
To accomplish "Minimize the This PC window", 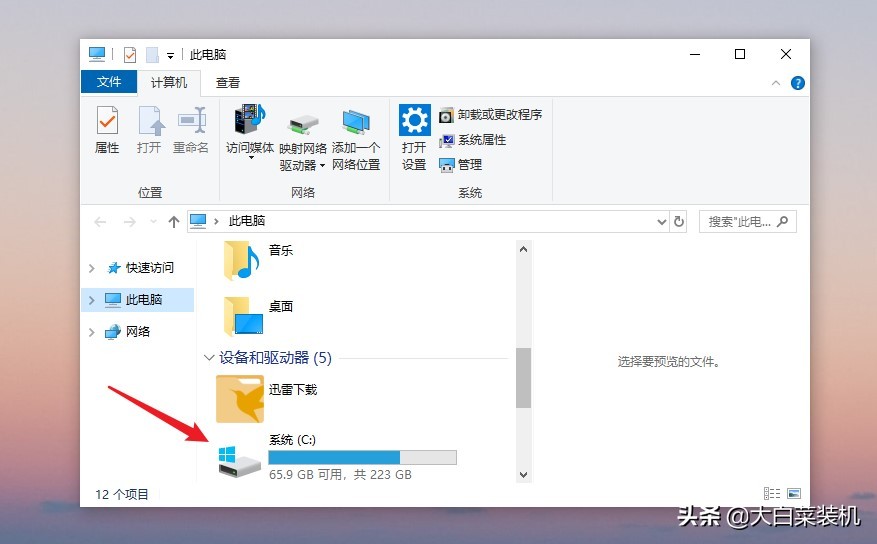I will coord(695,54).
